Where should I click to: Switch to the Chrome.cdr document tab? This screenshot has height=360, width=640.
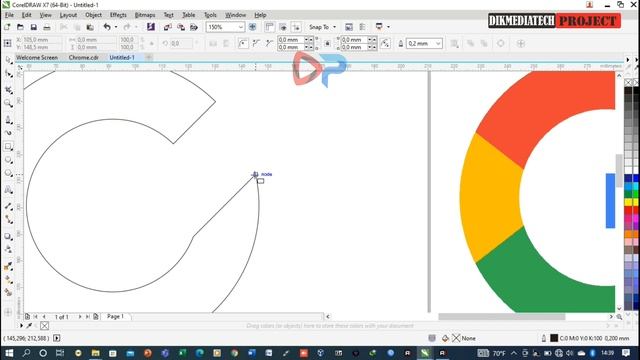coord(84,58)
